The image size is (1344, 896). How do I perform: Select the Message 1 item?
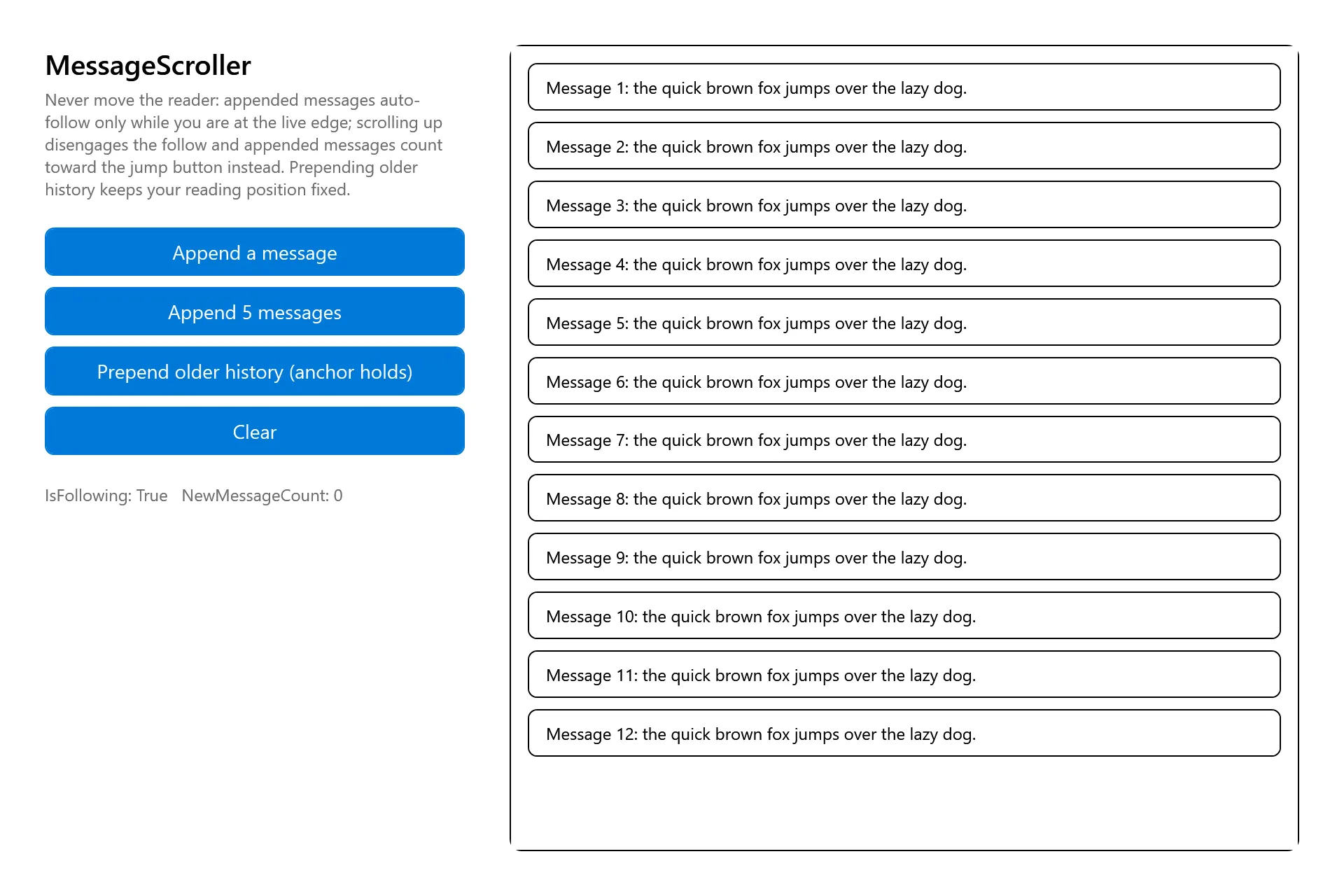coord(904,87)
